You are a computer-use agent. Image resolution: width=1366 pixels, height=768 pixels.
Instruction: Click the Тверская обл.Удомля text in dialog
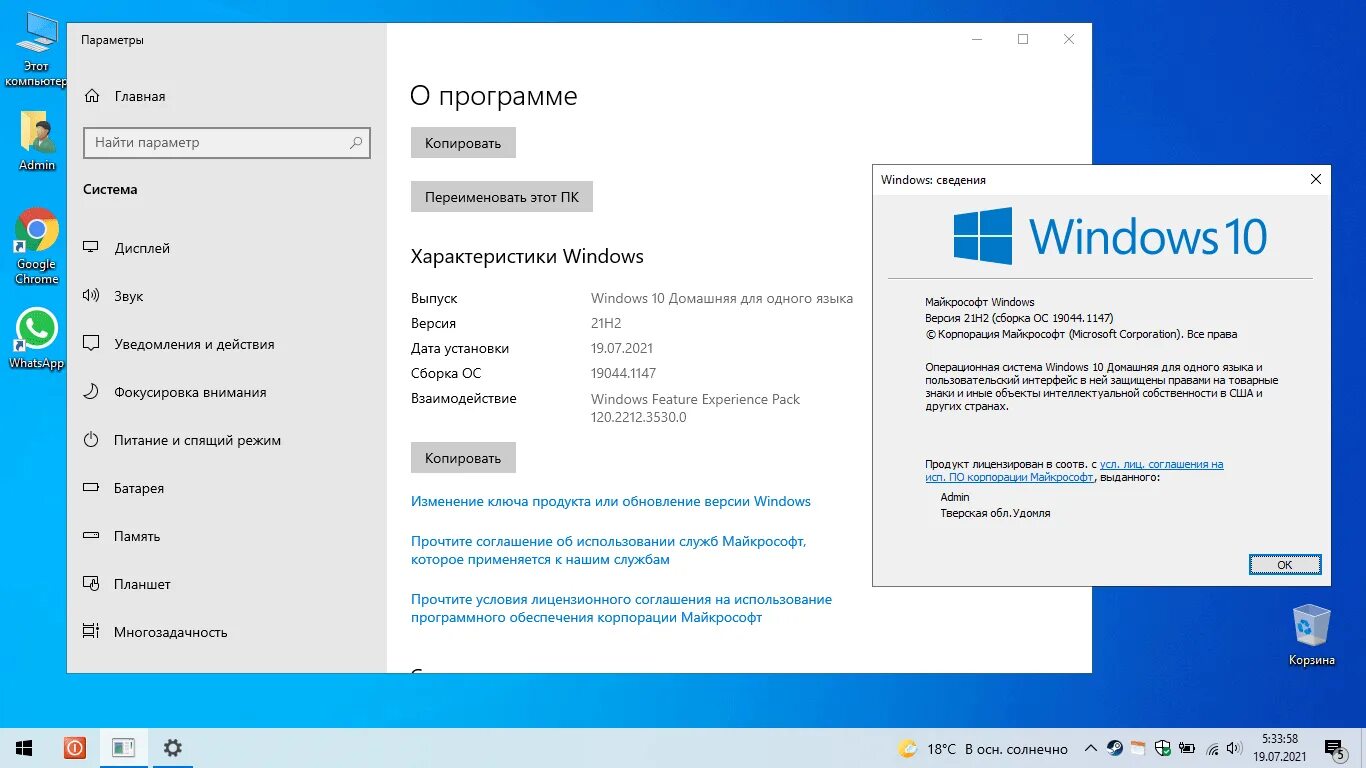tap(995, 513)
